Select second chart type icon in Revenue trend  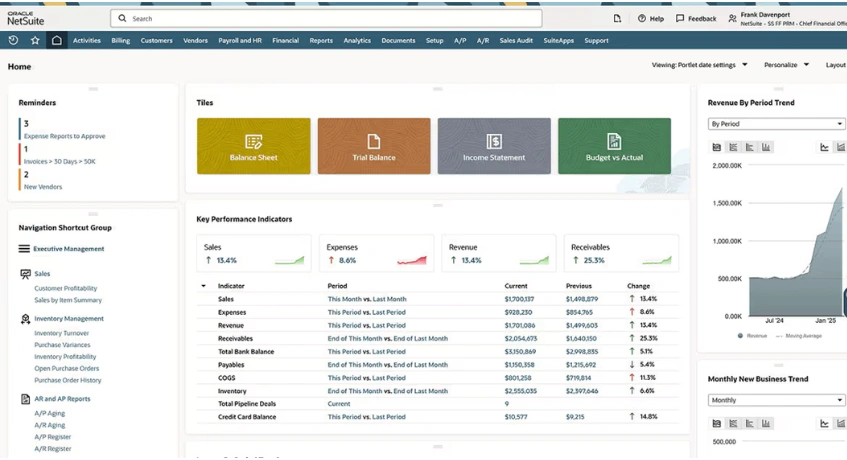733,147
